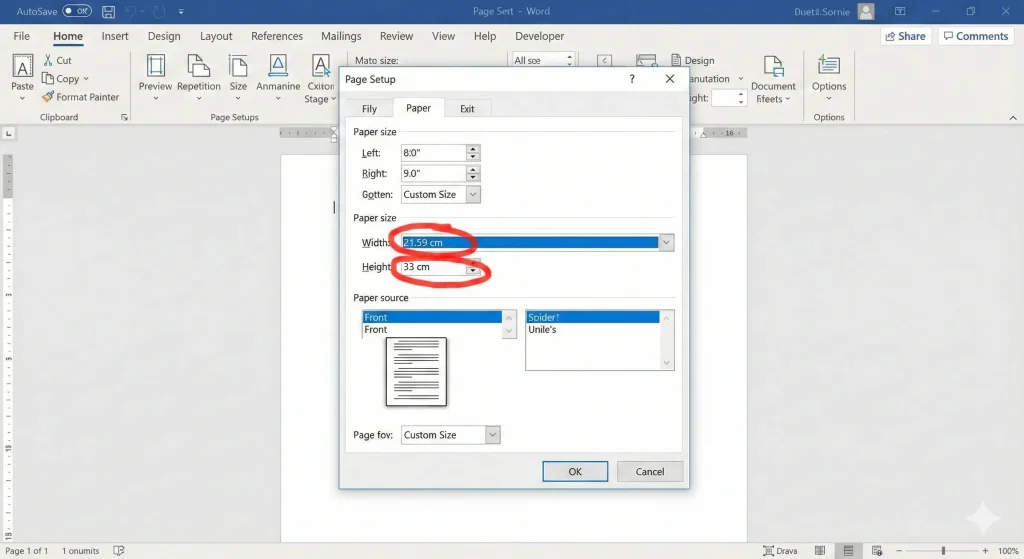Open the File menu
1024x559 pixels.
click(x=22, y=36)
